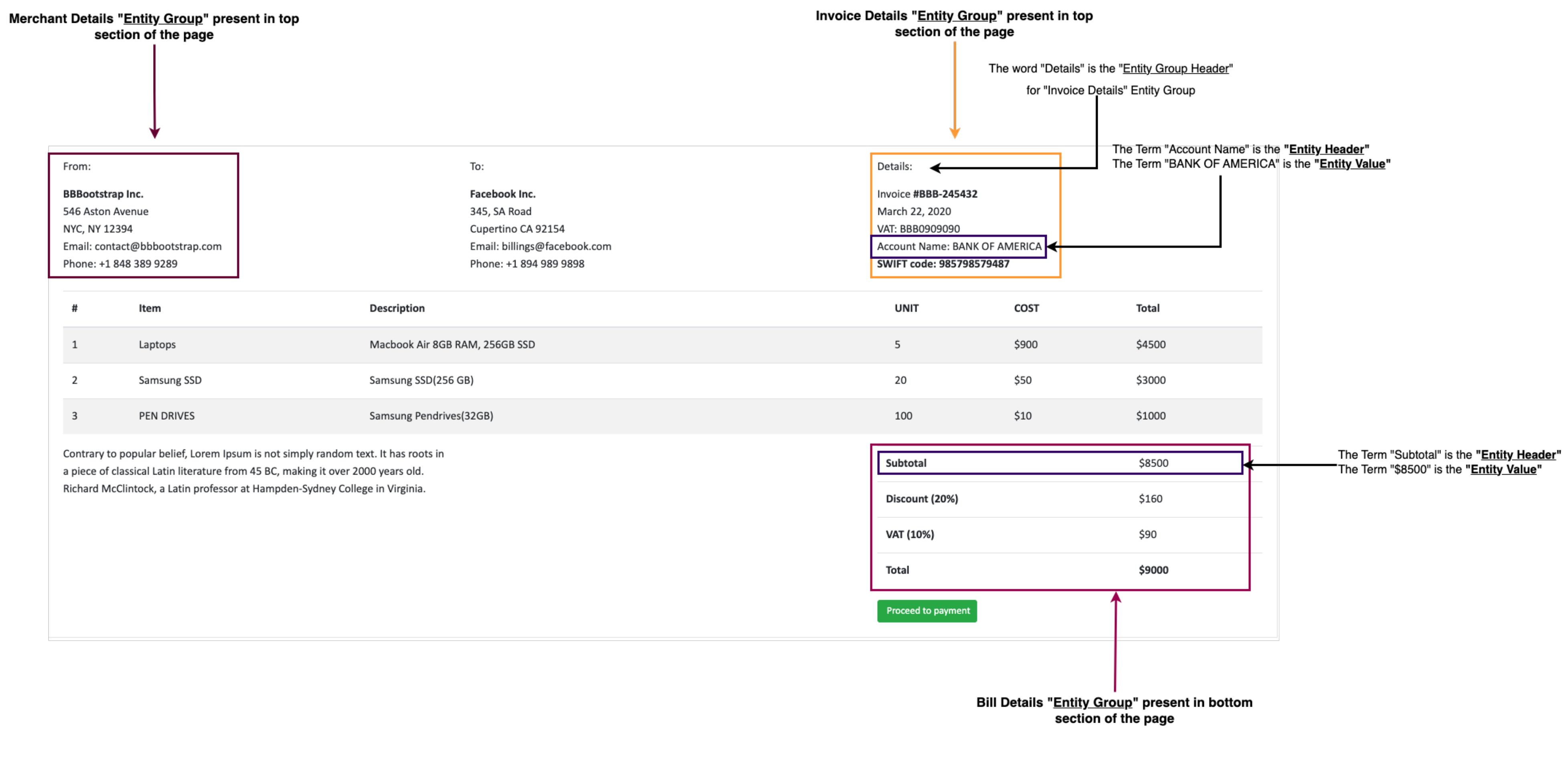Select the Laptops item row
The height and width of the screenshot is (768, 1568).
157,344
